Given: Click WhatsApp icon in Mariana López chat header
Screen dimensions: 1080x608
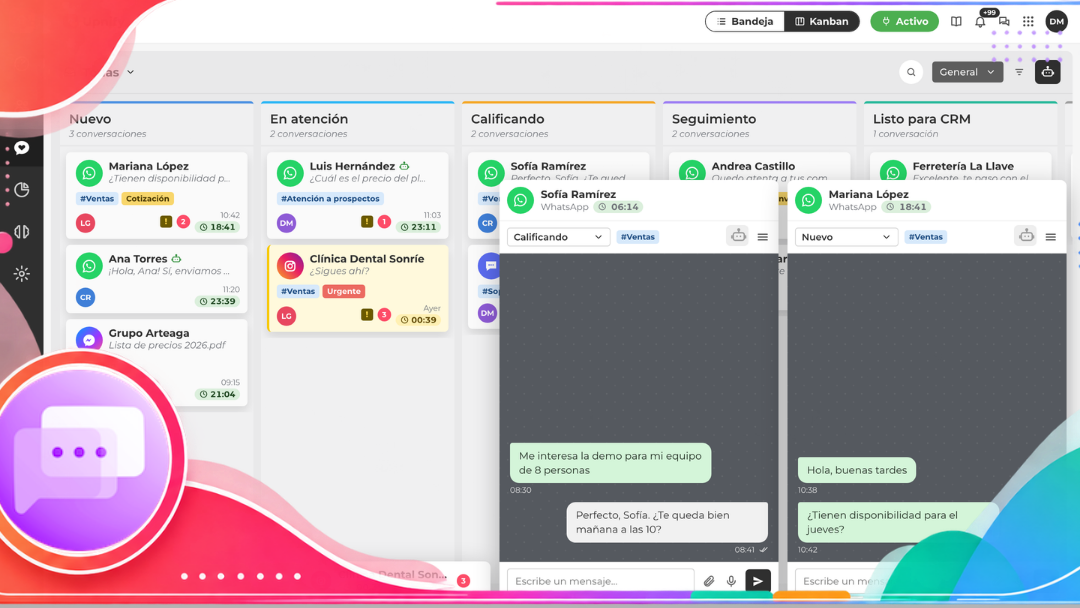Looking at the screenshot, I should click(808, 200).
